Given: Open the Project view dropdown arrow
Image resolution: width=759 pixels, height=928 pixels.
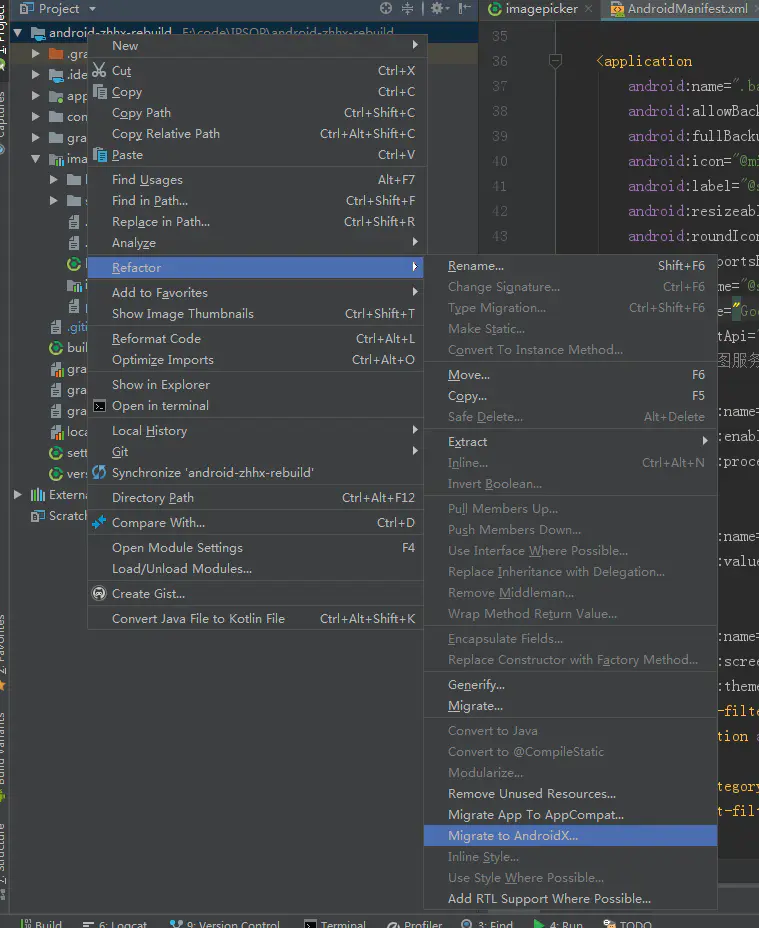Looking at the screenshot, I should [92, 9].
